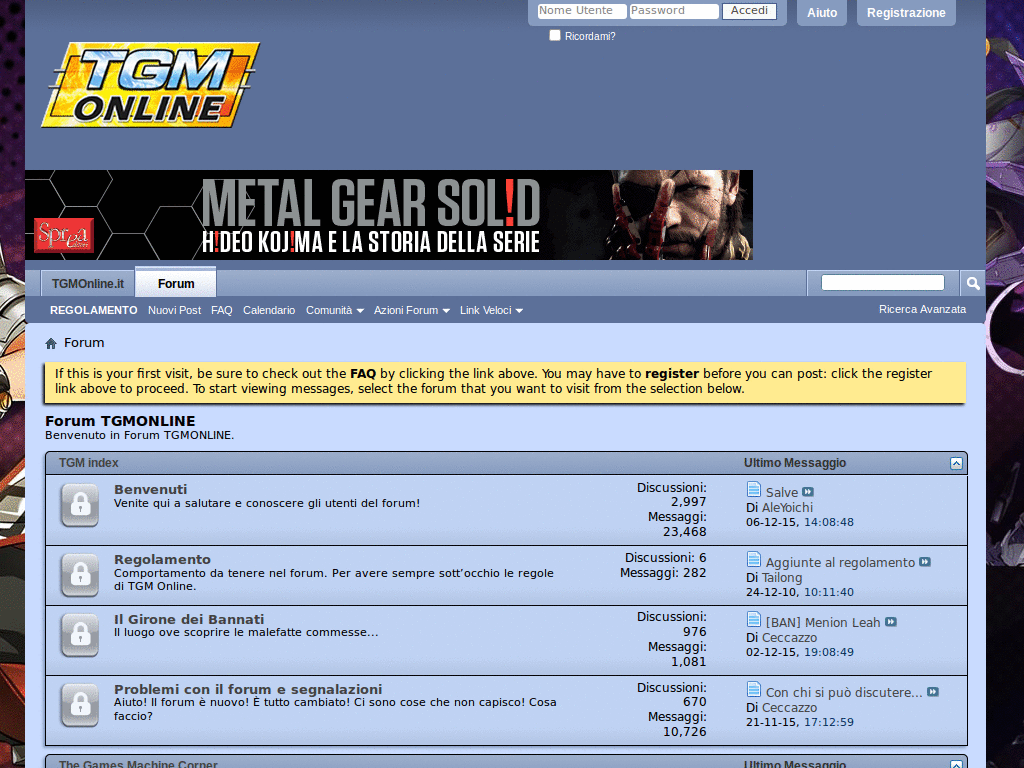Collapse the TGM index category
Screen dimensions: 1024x768
[x=956, y=463]
